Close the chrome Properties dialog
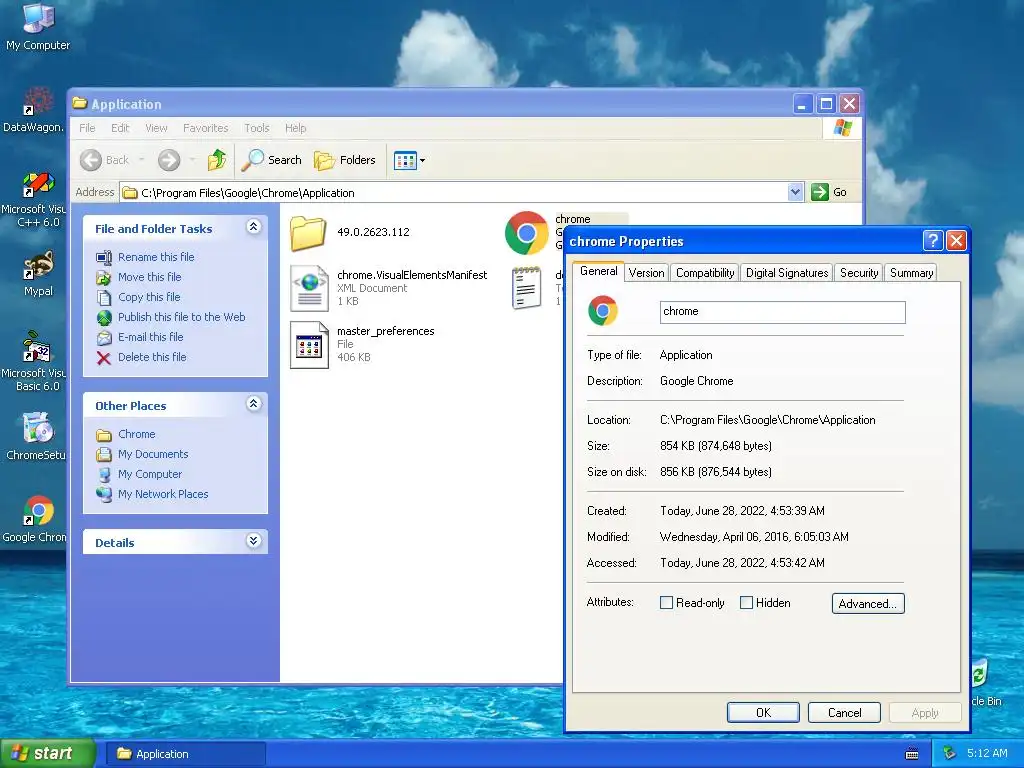 [956, 241]
